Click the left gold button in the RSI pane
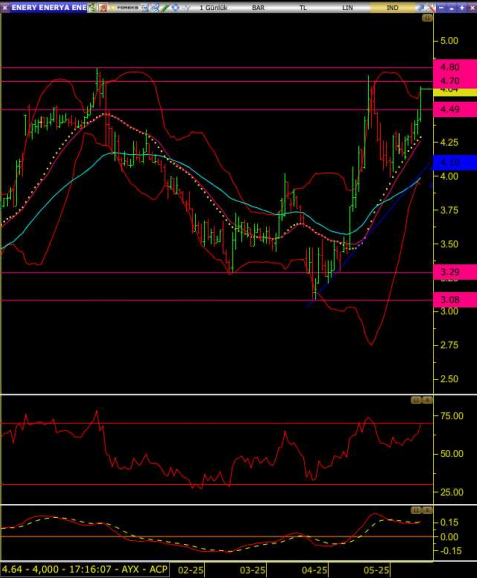Image resolution: width=477 pixels, height=578 pixels. coord(416,400)
